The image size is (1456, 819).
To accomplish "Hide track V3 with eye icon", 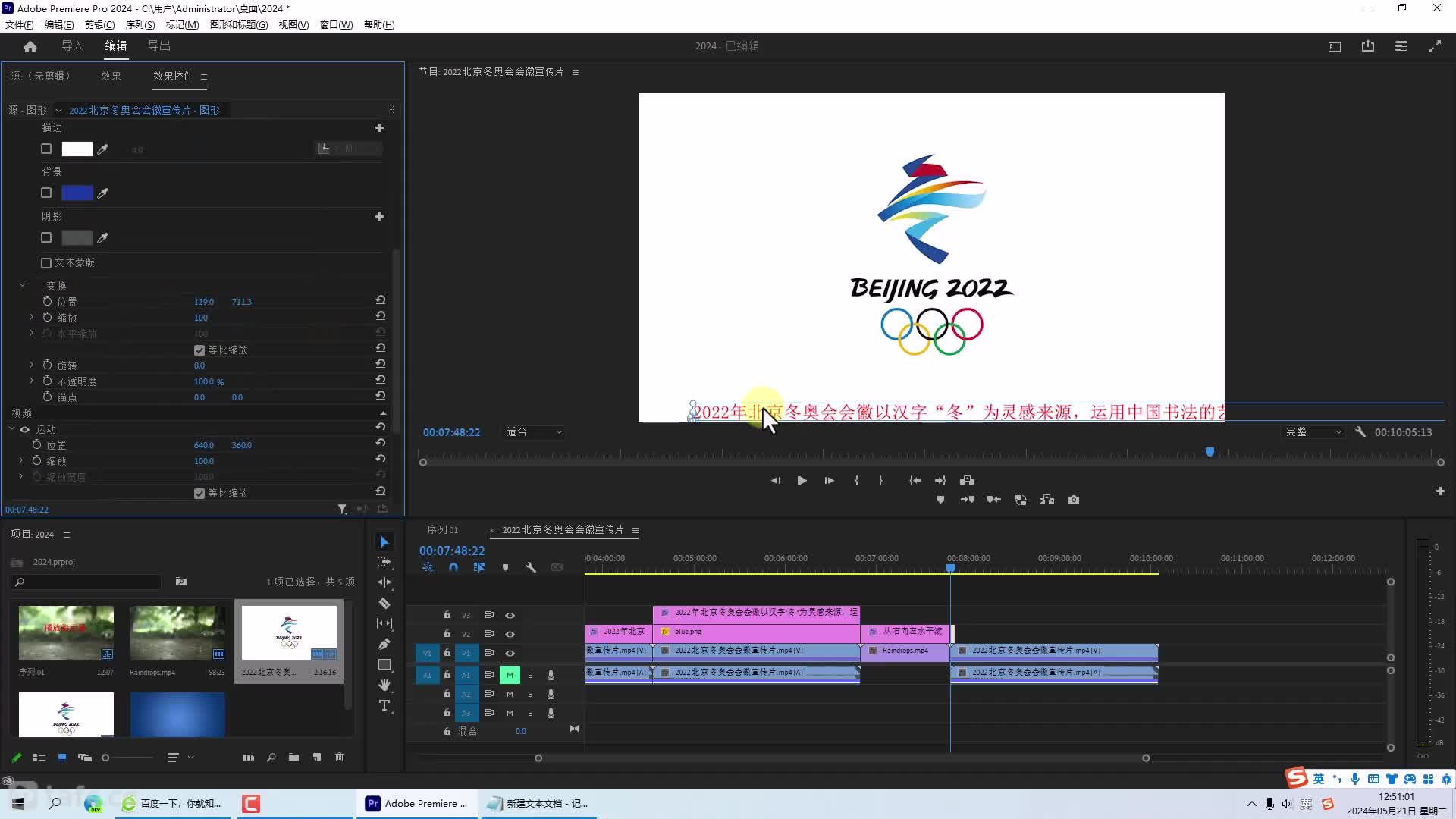I will point(510,615).
